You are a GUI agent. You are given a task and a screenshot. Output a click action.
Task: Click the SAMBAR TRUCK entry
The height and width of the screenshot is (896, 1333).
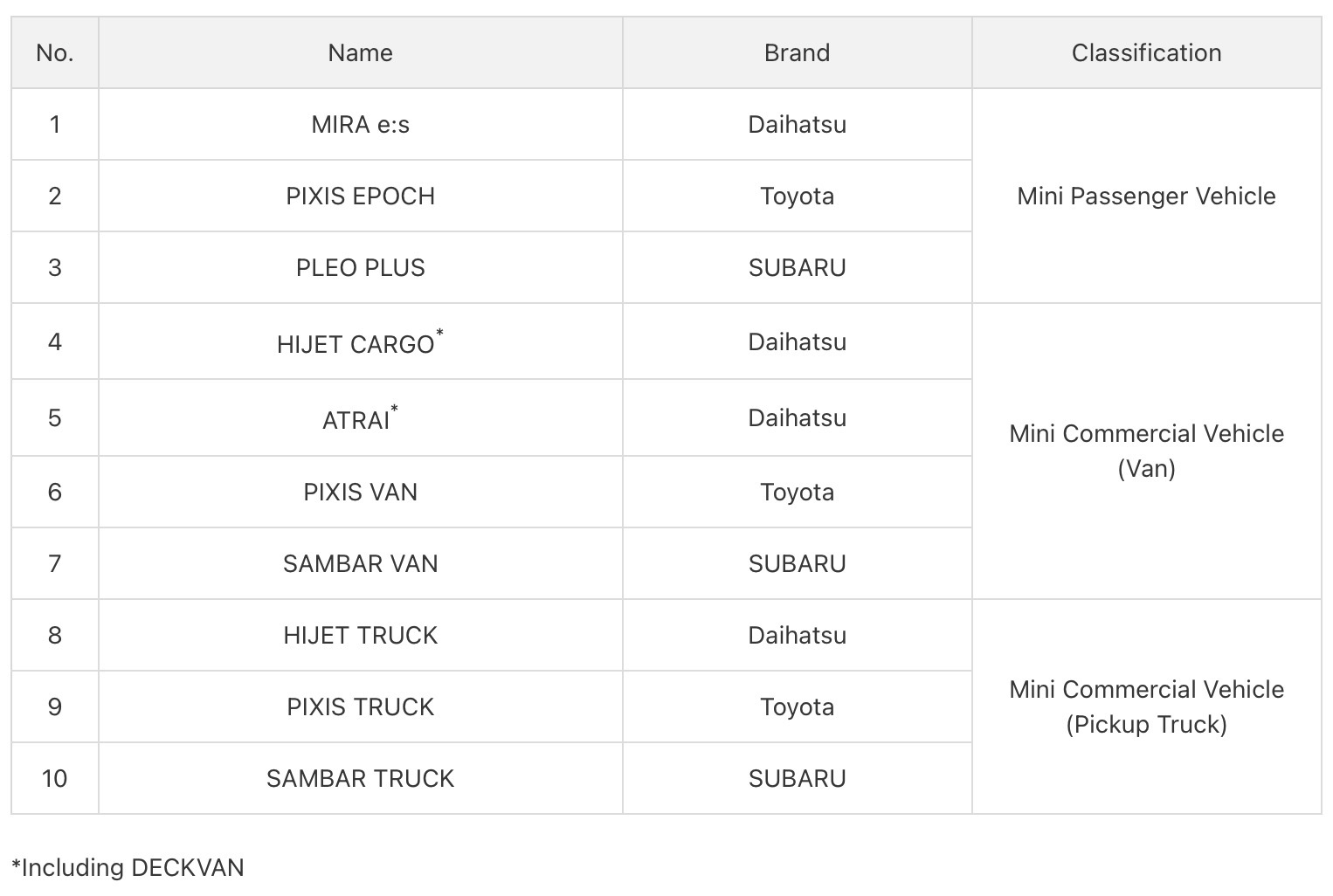(x=360, y=778)
